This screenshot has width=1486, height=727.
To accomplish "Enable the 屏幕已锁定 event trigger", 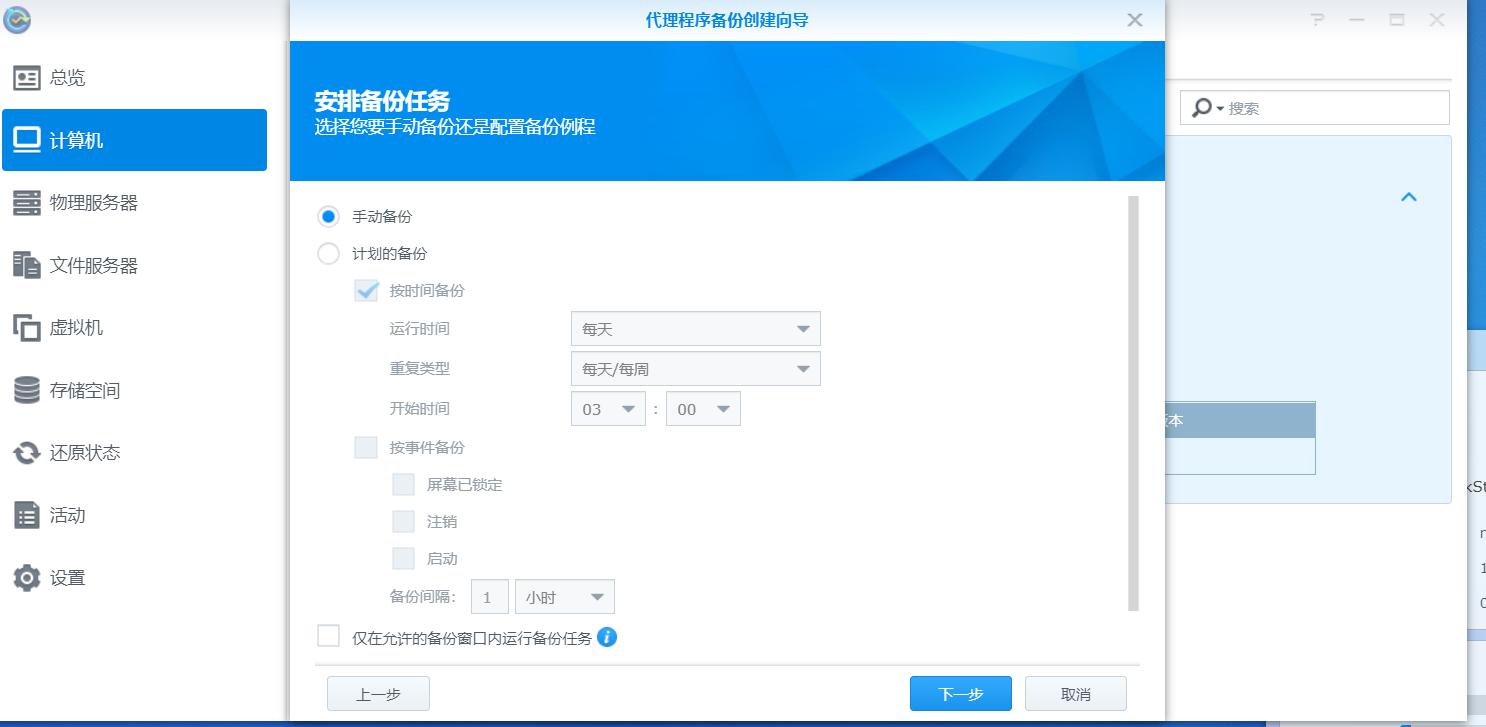I will point(403,484).
